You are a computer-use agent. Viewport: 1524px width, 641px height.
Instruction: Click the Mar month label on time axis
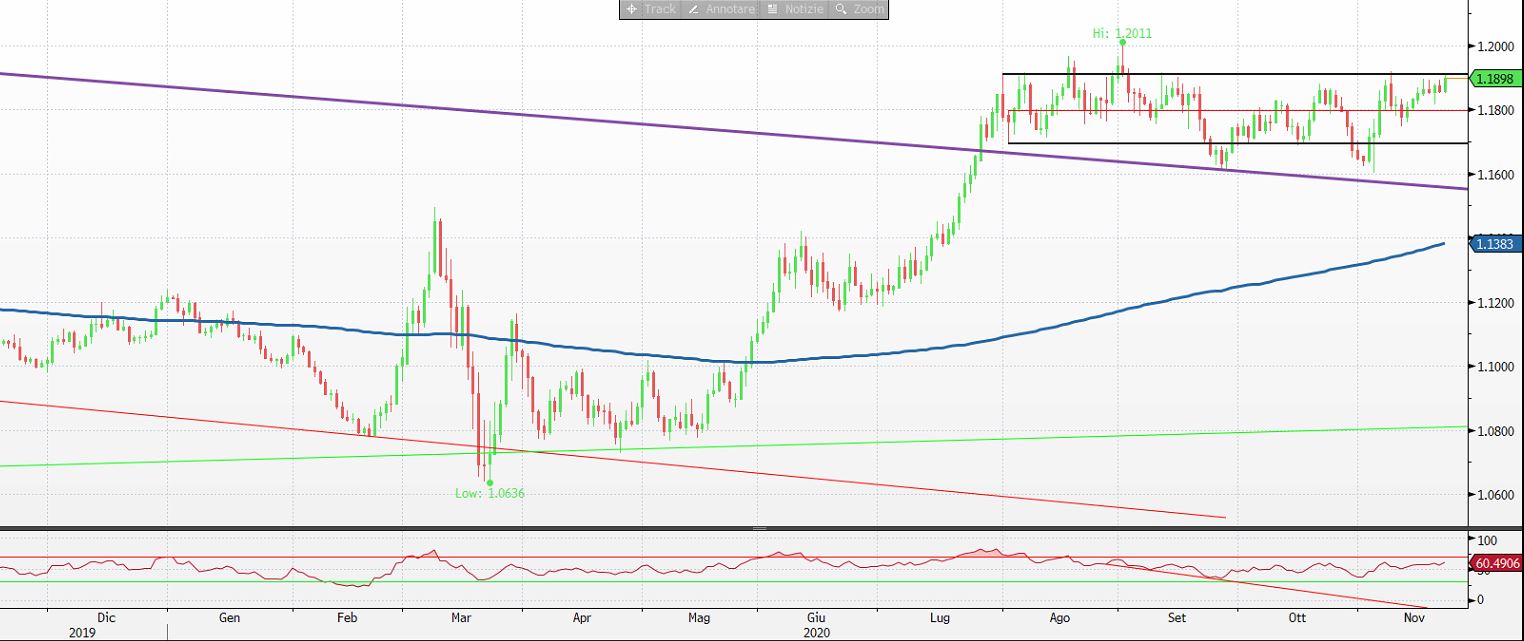pos(462,618)
